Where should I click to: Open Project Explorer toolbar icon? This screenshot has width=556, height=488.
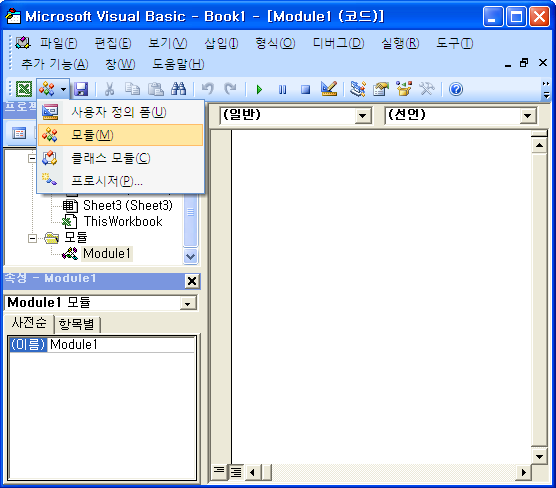tap(358, 89)
